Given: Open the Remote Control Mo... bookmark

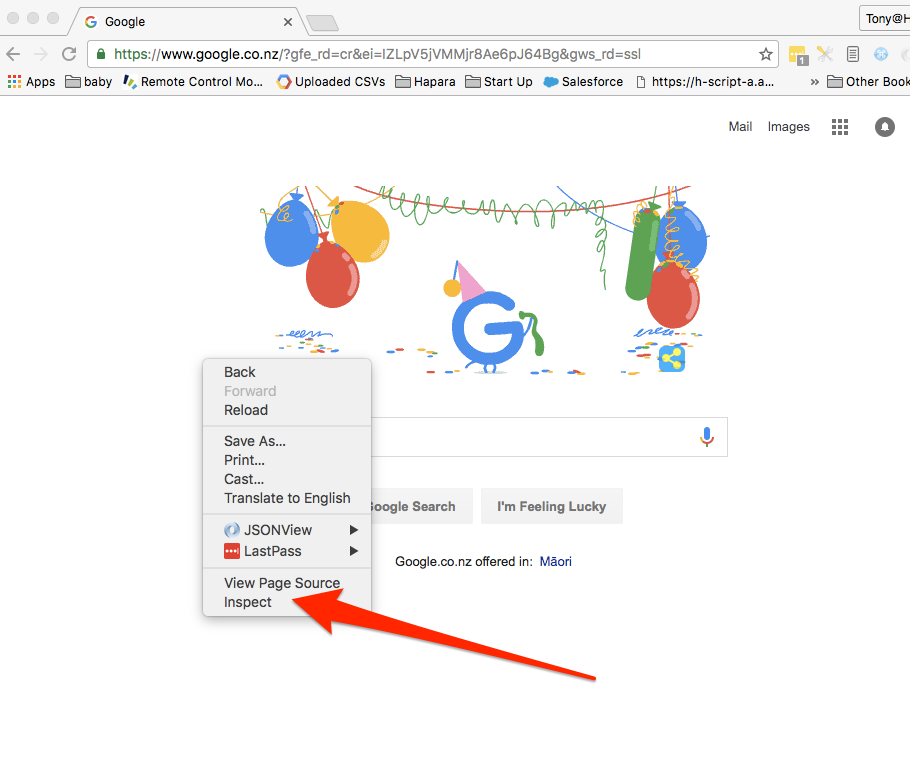Looking at the screenshot, I should coord(193,82).
